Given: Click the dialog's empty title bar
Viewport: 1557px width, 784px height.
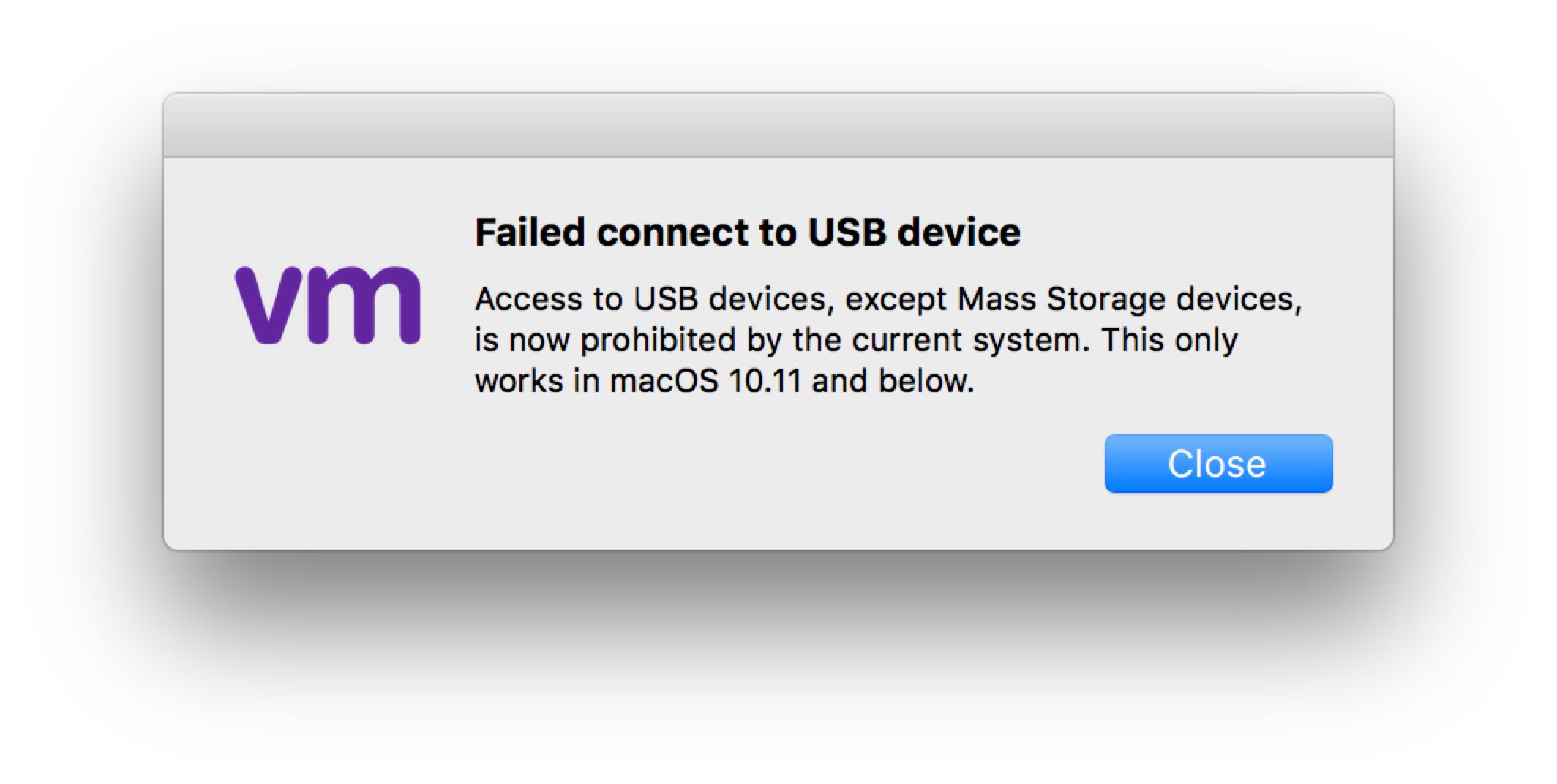Looking at the screenshot, I should tap(778, 126).
